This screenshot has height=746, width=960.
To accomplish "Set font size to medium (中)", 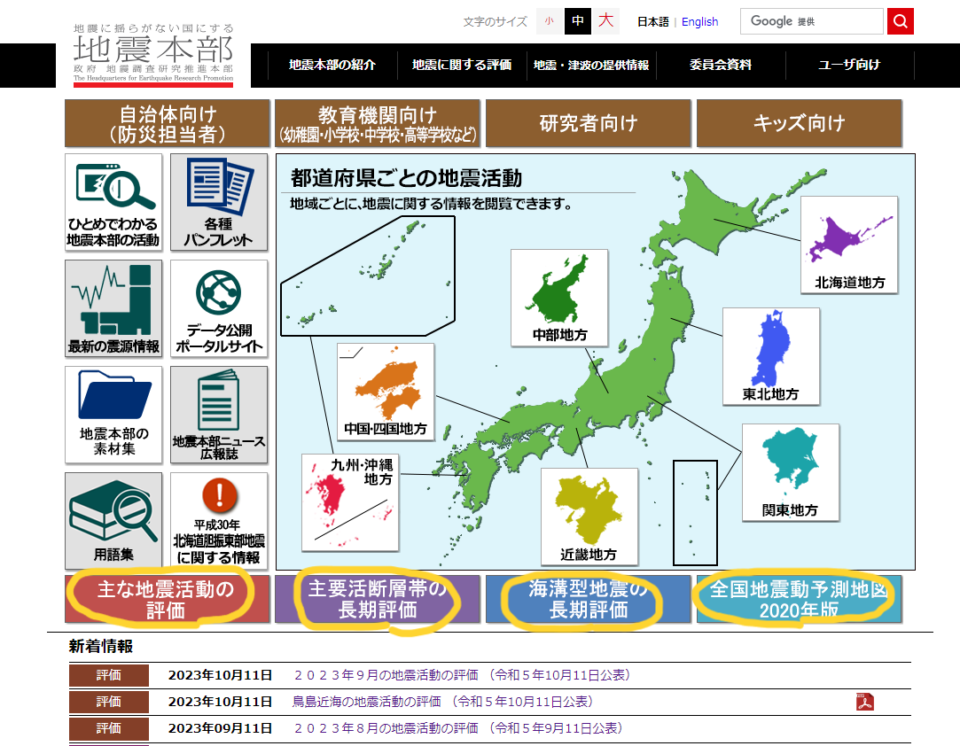I will pos(577,21).
